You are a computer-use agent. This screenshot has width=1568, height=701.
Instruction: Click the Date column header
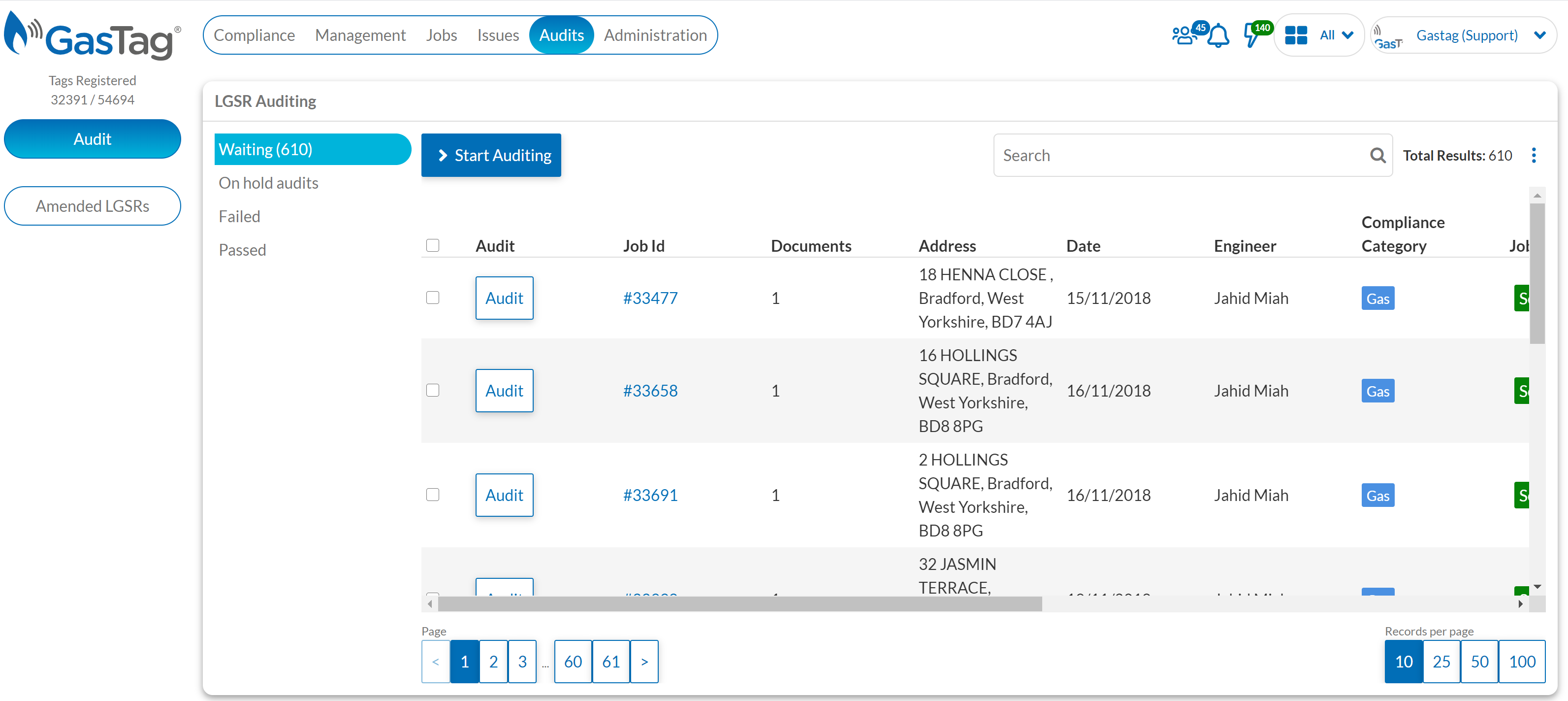(x=1083, y=246)
